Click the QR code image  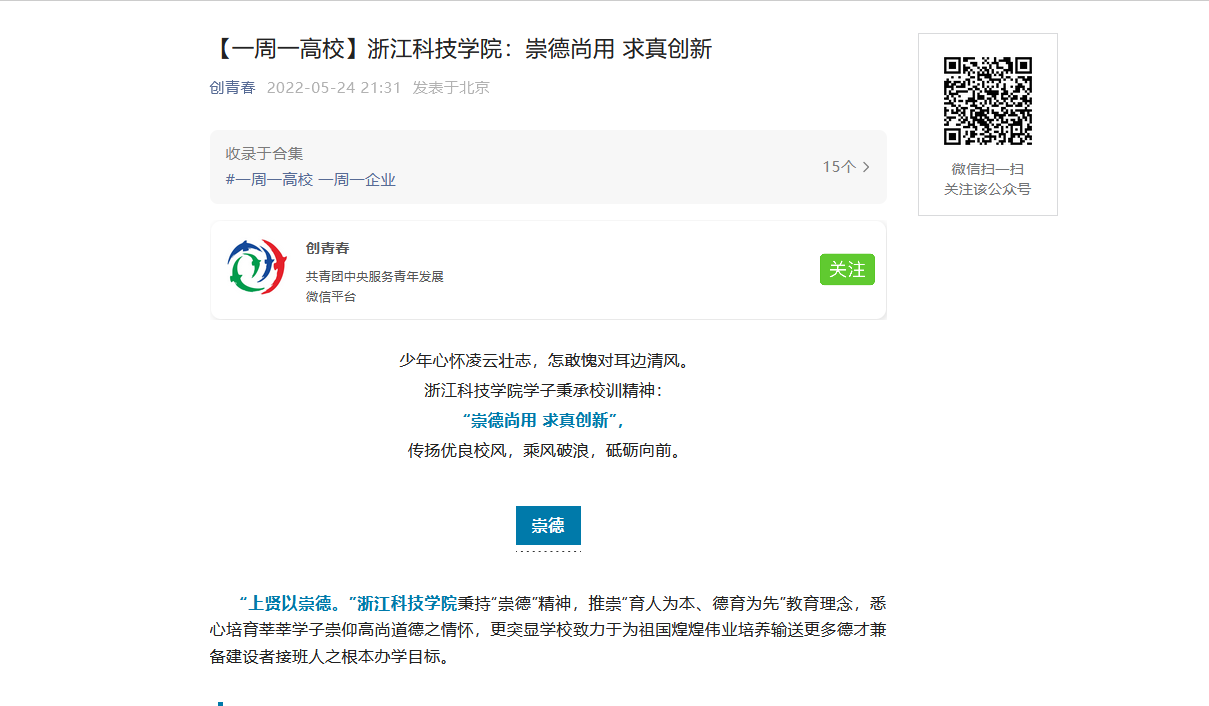[987, 101]
